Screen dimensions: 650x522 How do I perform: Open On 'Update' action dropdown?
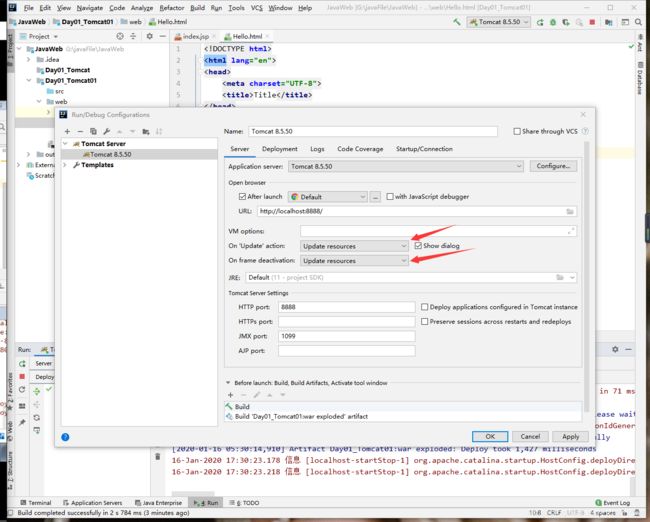point(354,246)
